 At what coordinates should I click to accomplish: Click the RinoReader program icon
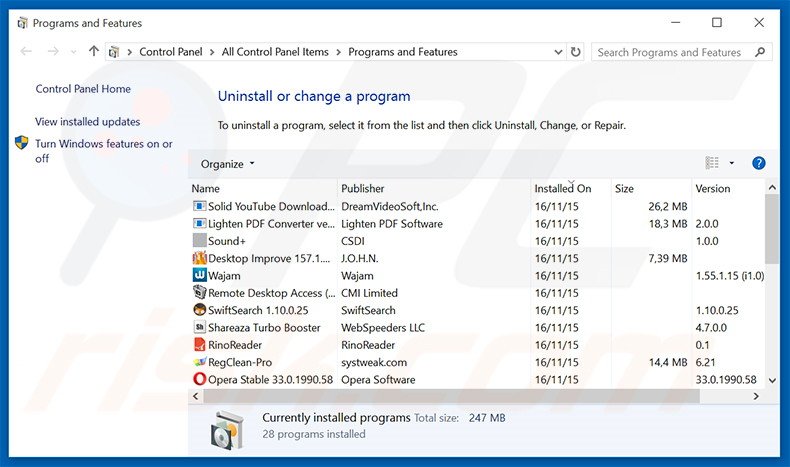(200, 345)
